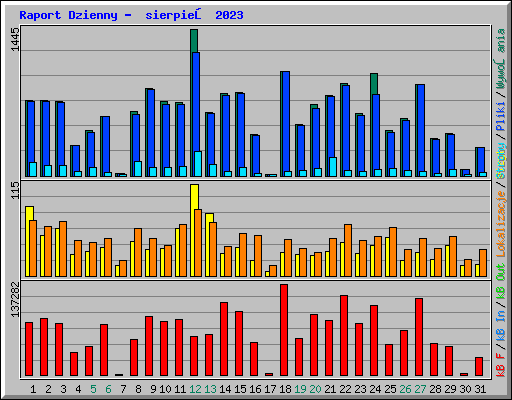Click day label 12 on x-axis
The image size is (512, 400).
tap(195, 389)
